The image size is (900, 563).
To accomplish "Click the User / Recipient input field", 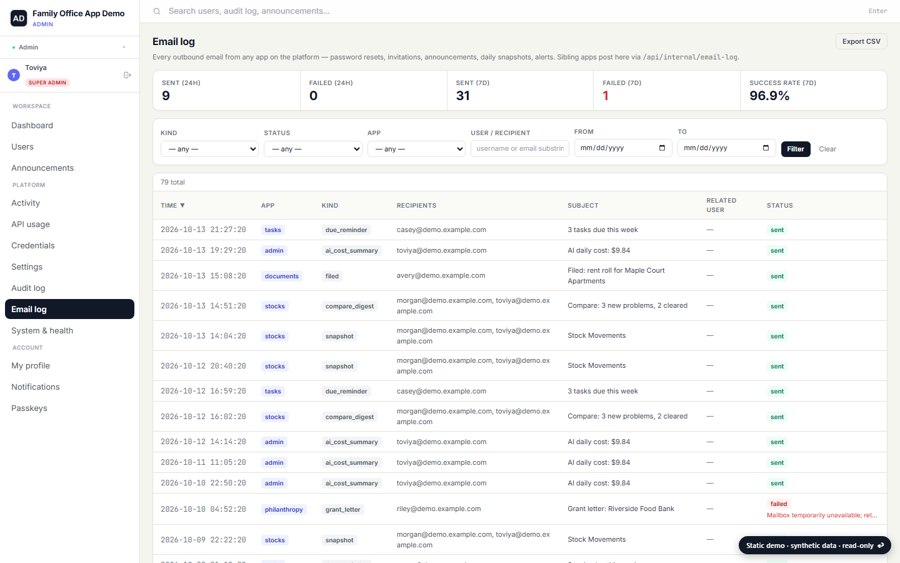I will click(520, 148).
